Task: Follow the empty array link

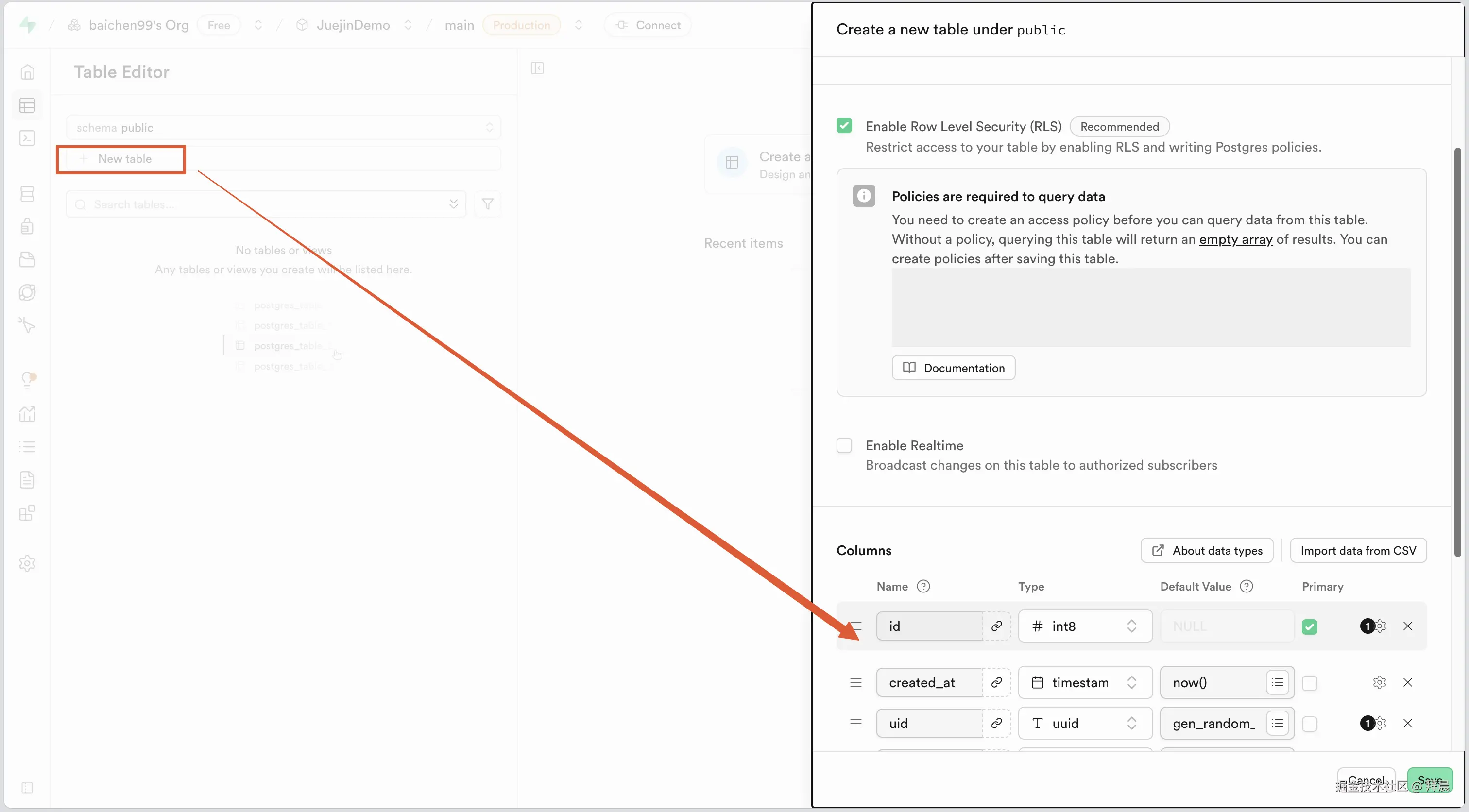Action: click(1236, 239)
